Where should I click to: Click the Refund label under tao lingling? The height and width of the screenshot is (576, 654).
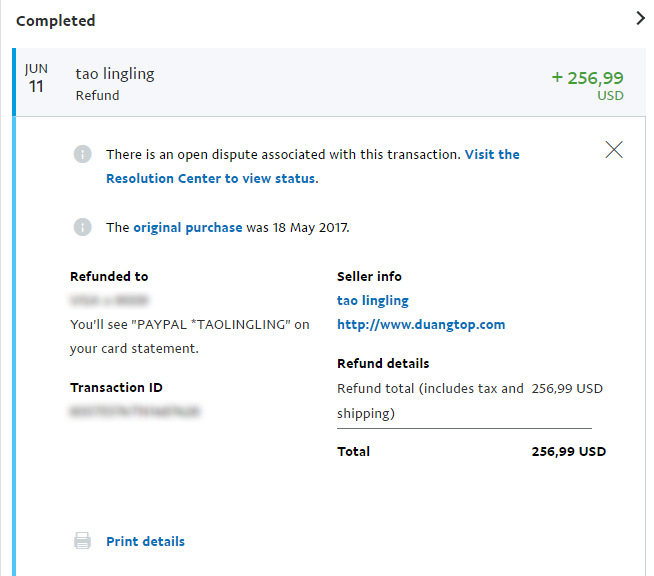97,96
